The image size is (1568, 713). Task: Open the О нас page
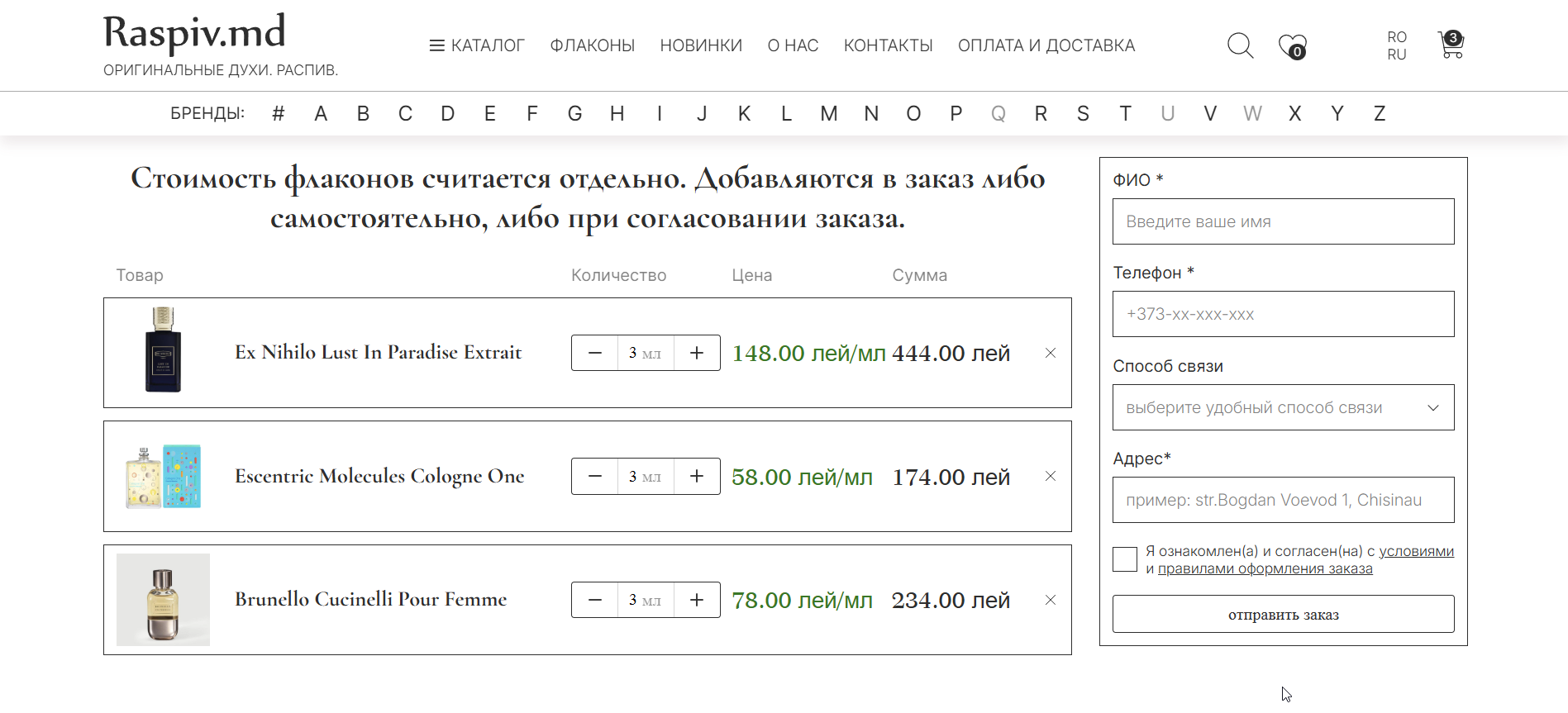click(793, 45)
